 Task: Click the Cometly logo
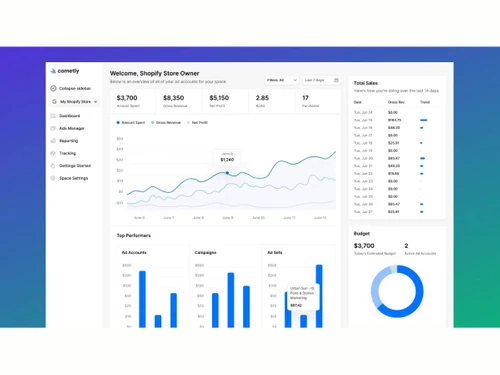tap(65, 71)
